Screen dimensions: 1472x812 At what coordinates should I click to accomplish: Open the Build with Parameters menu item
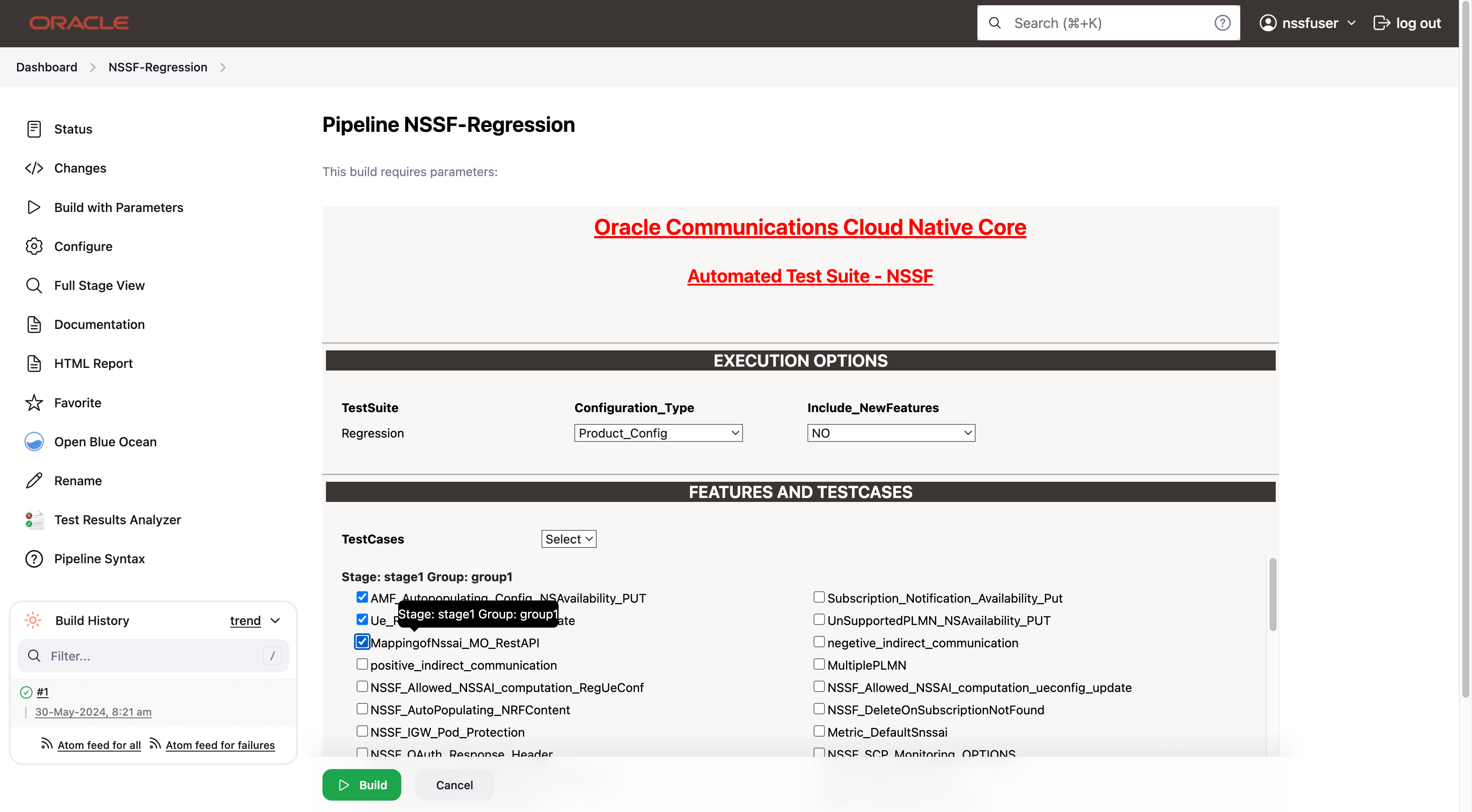tap(118, 208)
